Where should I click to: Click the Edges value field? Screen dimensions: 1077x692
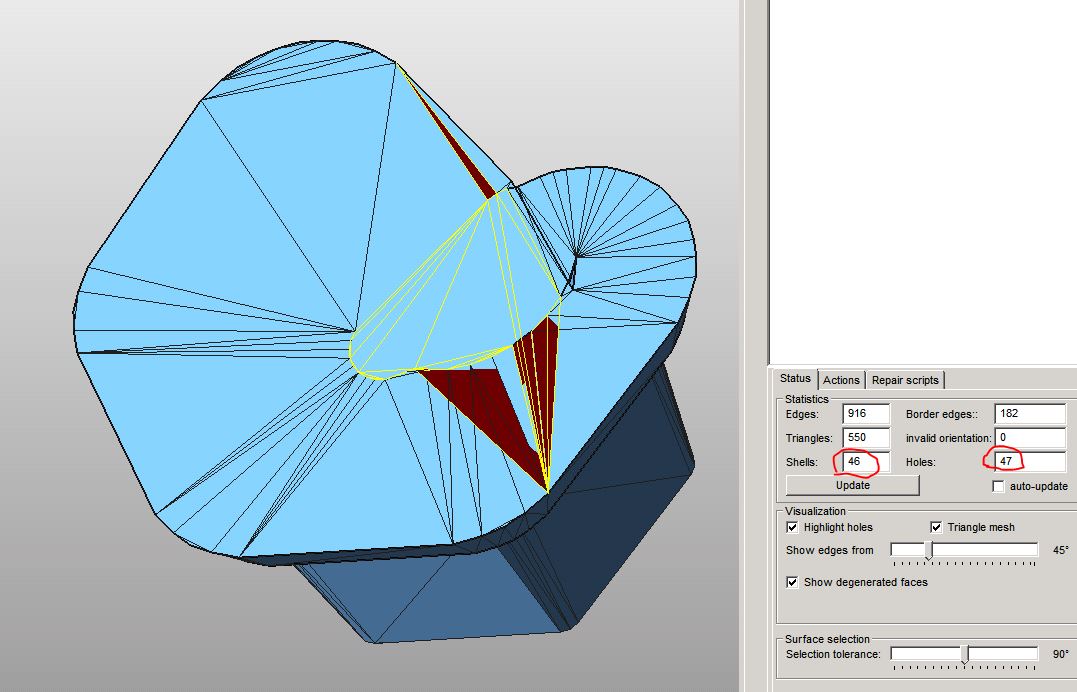[865, 414]
